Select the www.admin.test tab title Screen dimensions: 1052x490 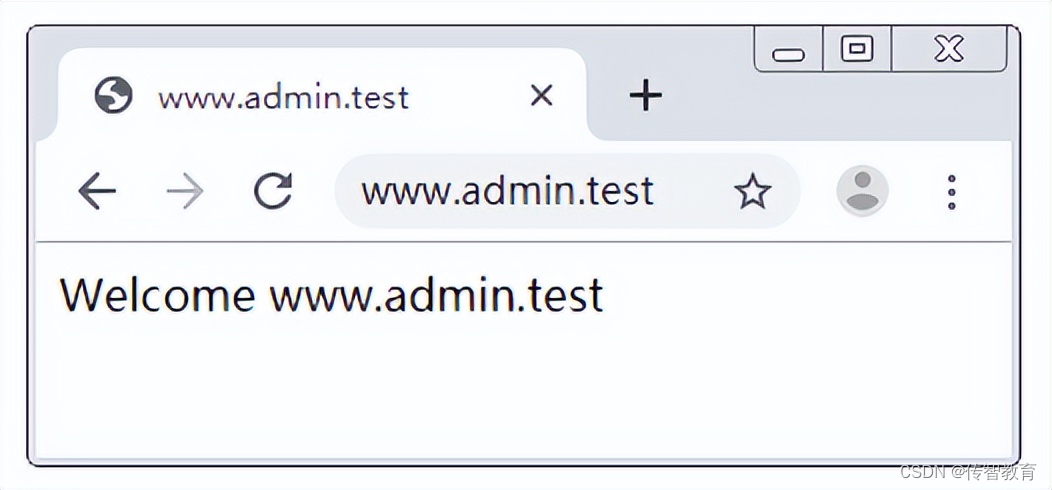(283, 98)
